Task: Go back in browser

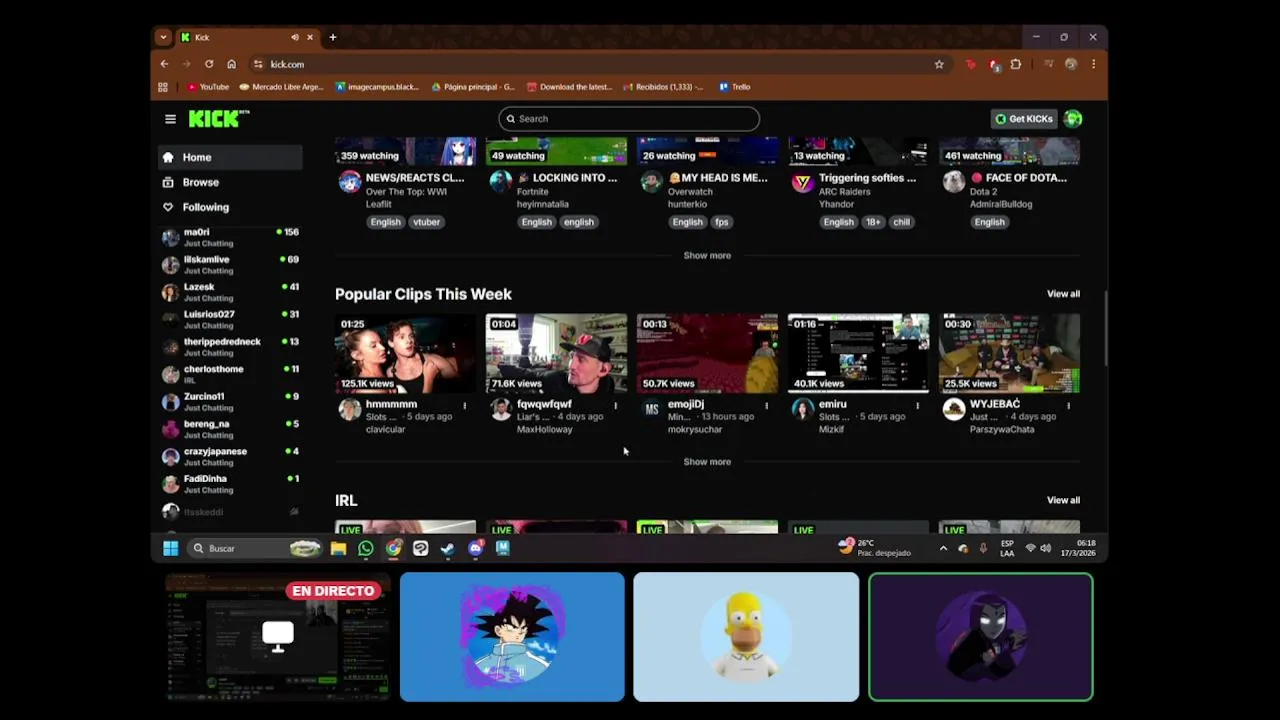Action: pos(164,64)
